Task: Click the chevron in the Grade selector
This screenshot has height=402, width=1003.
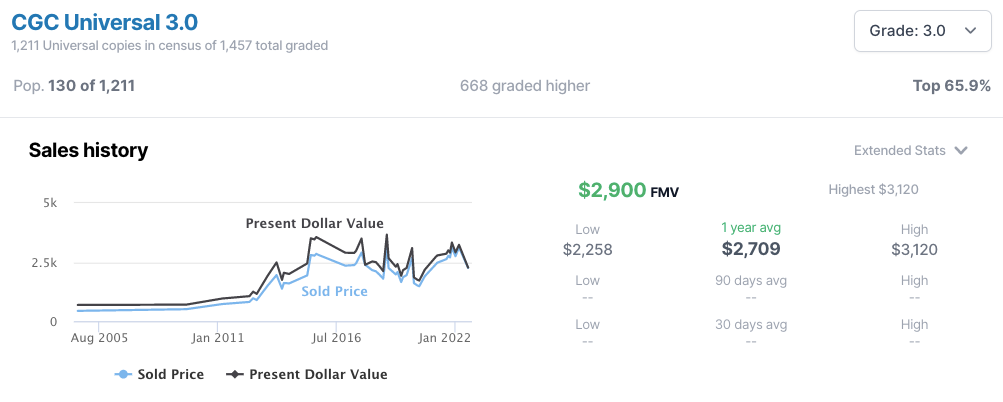Action: tap(970, 31)
